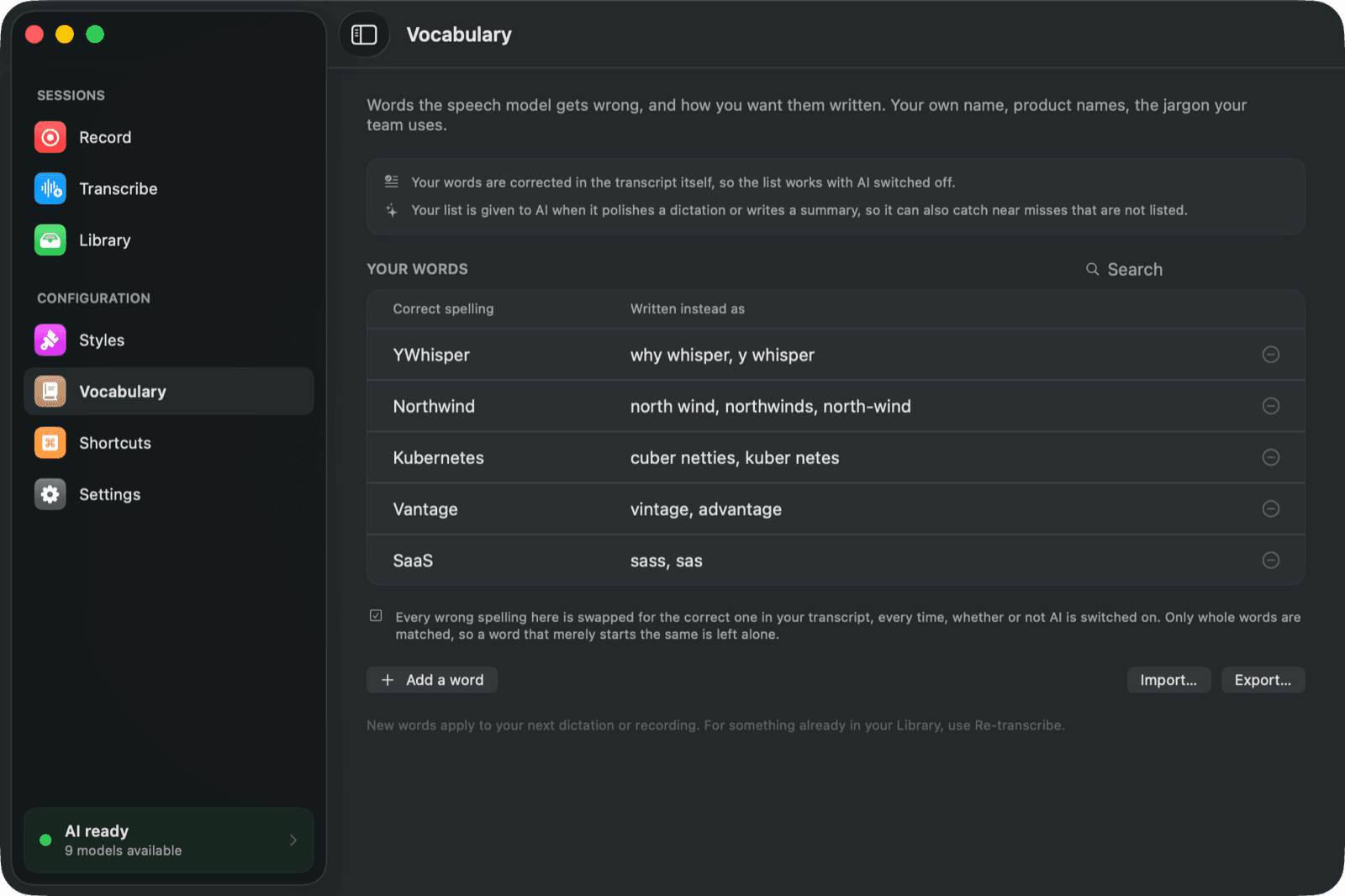The image size is (1345, 896).
Task: Select the 'sass, sas' cell
Action: [667, 561]
